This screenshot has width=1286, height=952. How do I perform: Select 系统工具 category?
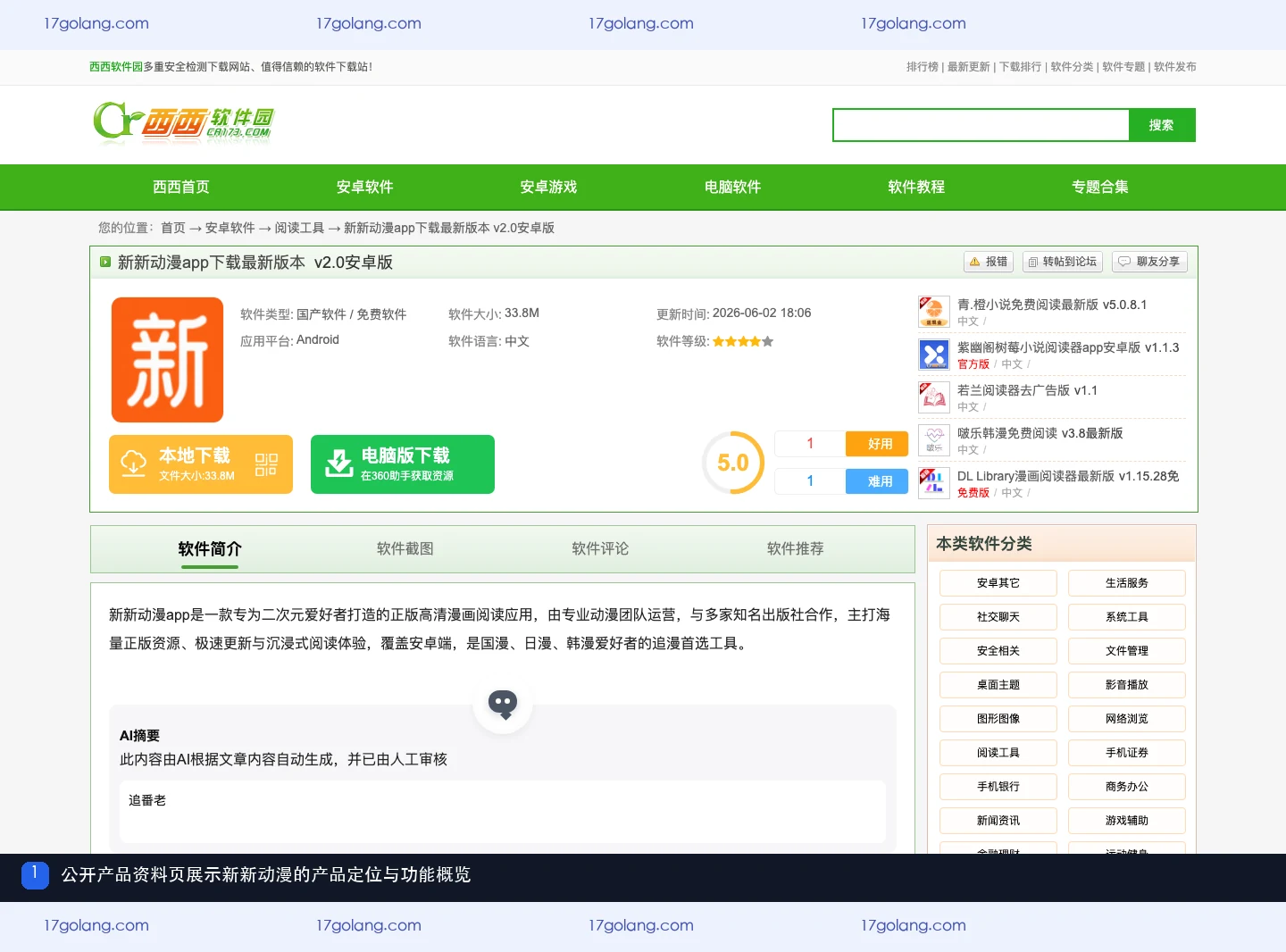[1127, 617]
